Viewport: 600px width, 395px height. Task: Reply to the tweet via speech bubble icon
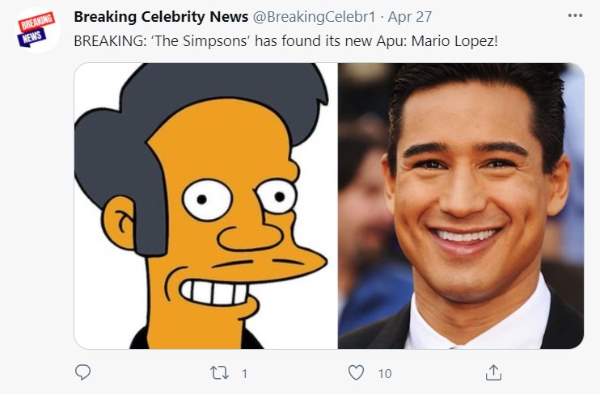[x=83, y=372]
